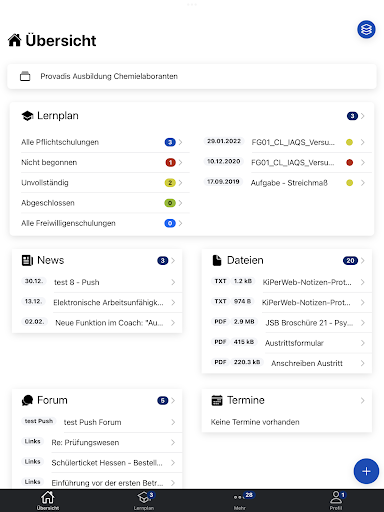Expand the Lernplan section chevron
Viewport: 384px width, 512px height.
[x=363, y=116]
